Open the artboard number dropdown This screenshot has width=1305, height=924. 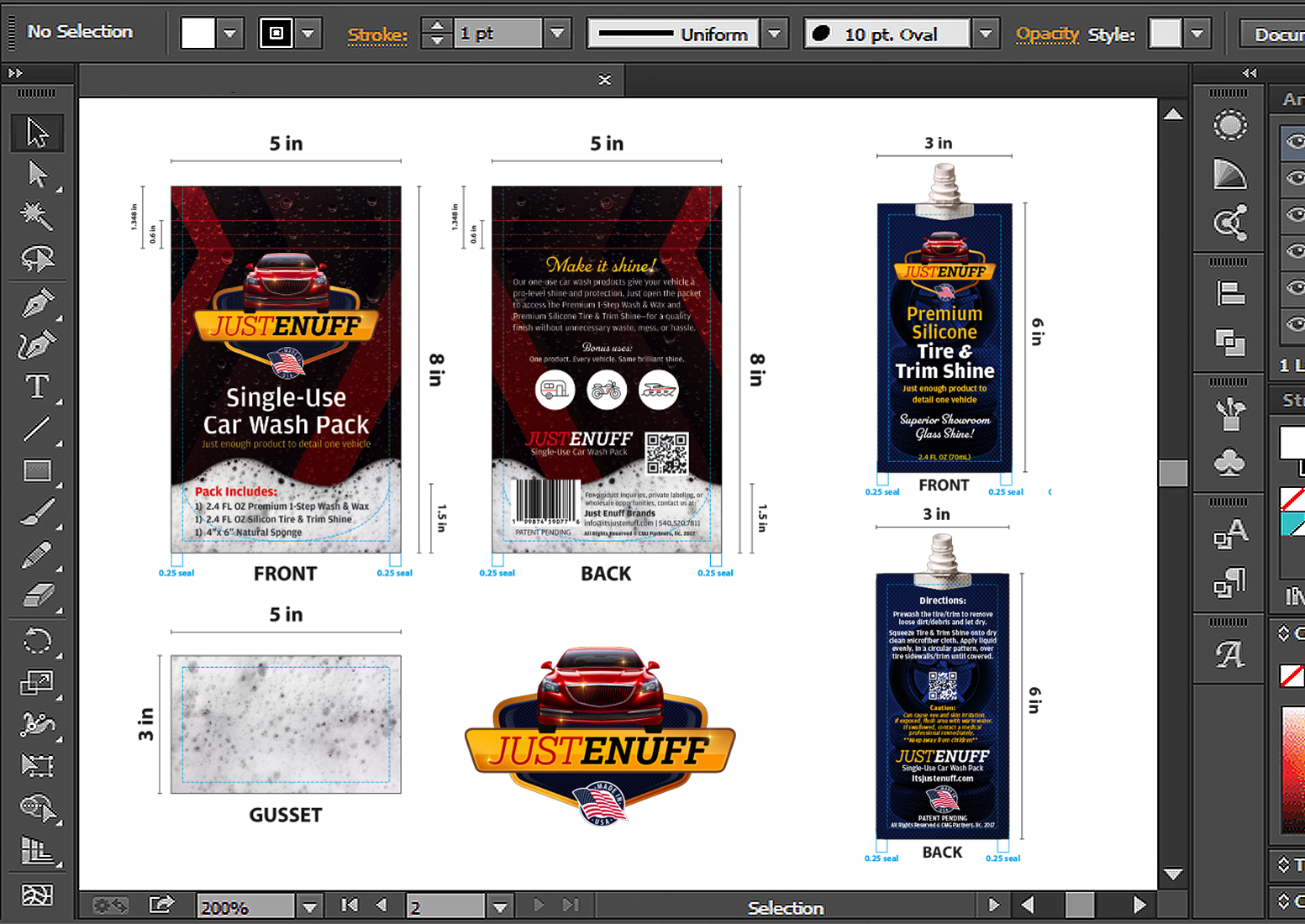pyautogui.click(x=501, y=906)
